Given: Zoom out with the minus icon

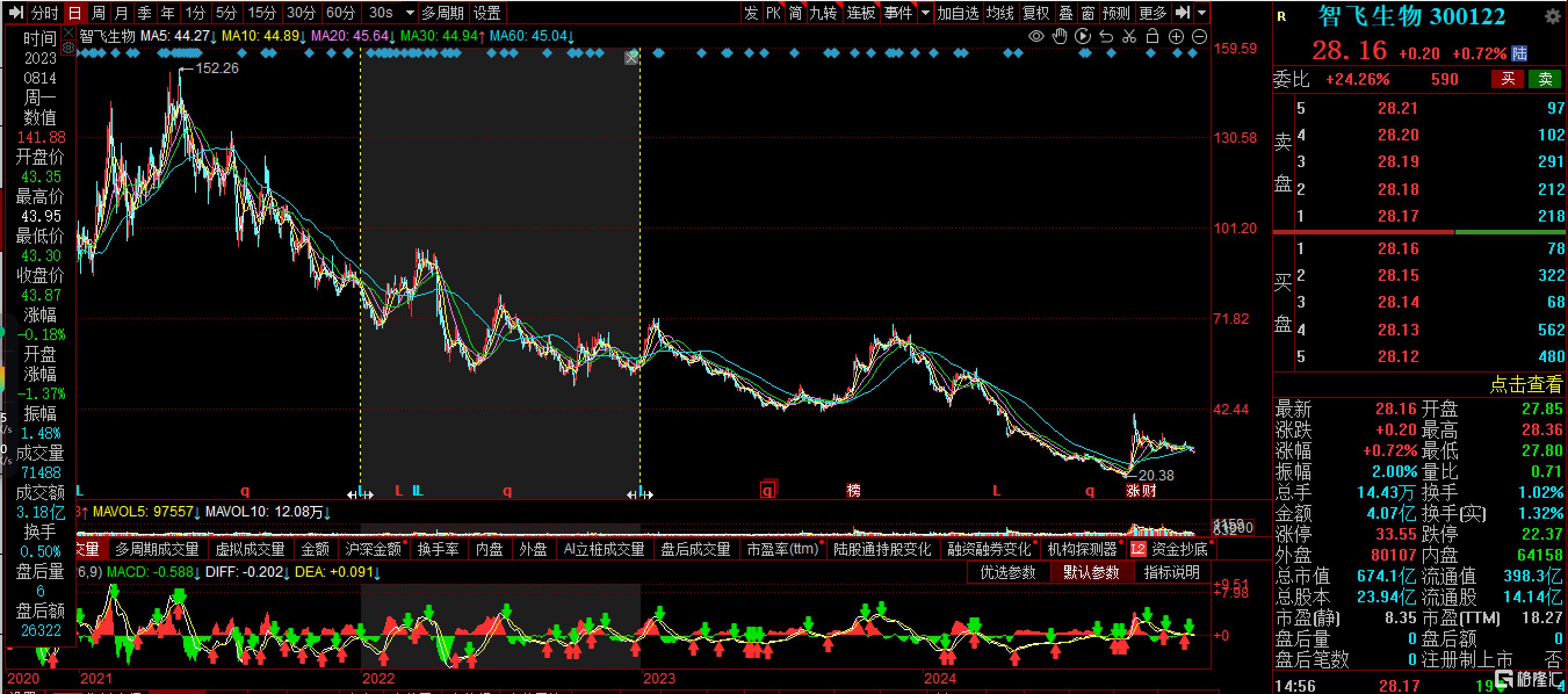Looking at the screenshot, I should 1199,37.
